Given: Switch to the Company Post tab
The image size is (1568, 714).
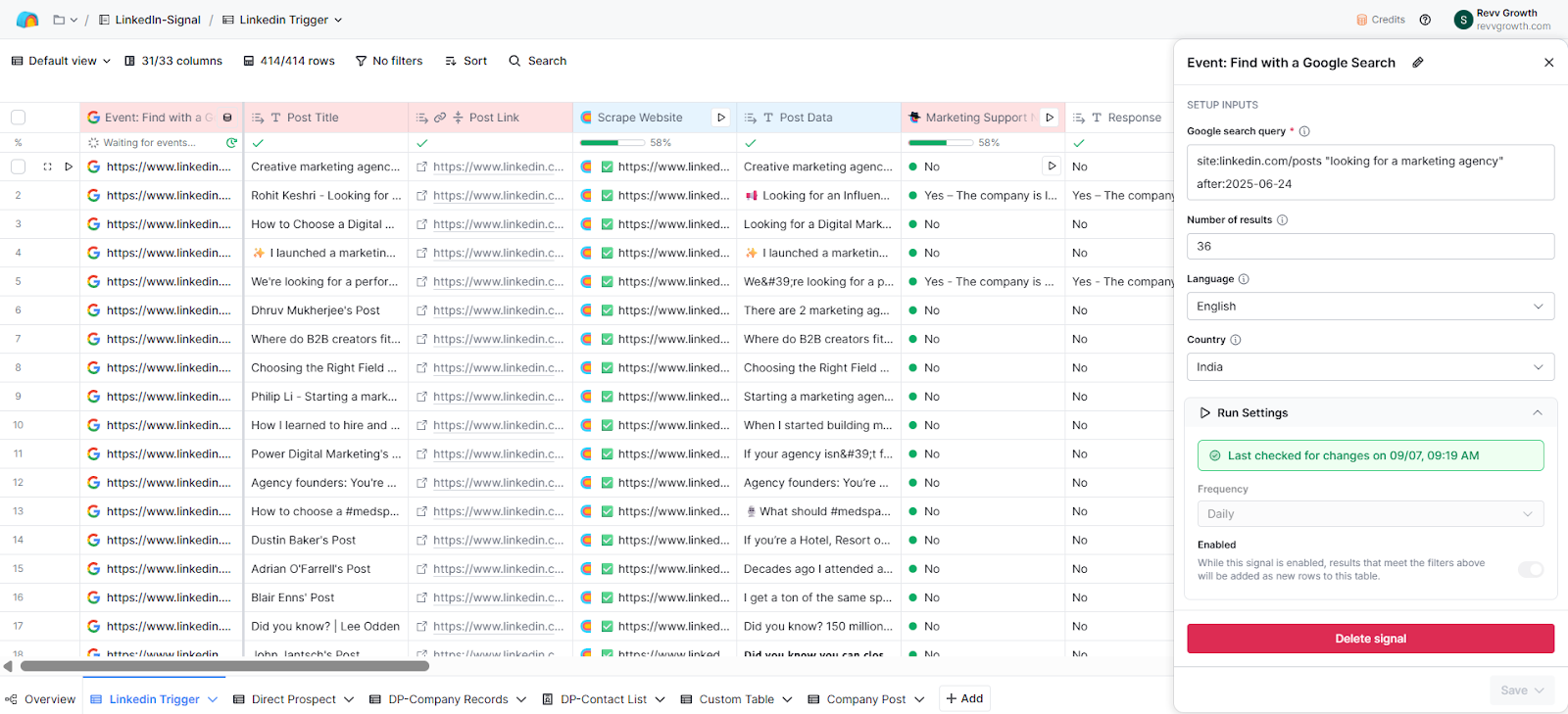Looking at the screenshot, I should coord(866,699).
